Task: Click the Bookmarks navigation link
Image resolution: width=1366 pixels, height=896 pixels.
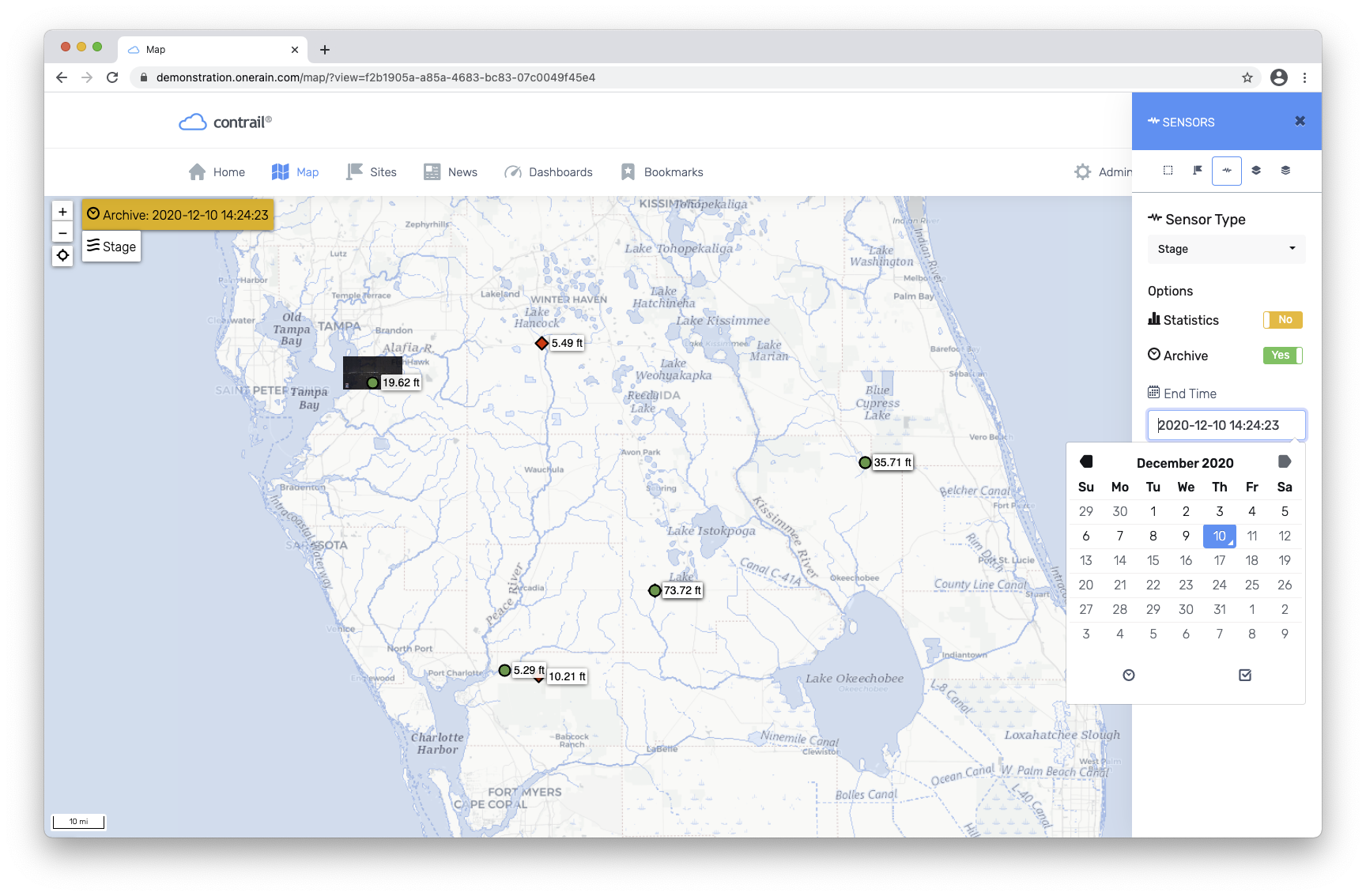Action: pos(674,171)
